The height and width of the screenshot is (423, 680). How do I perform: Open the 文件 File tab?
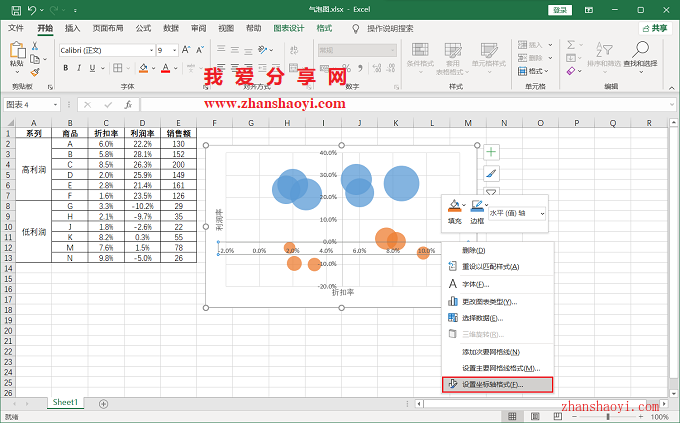pos(16,28)
